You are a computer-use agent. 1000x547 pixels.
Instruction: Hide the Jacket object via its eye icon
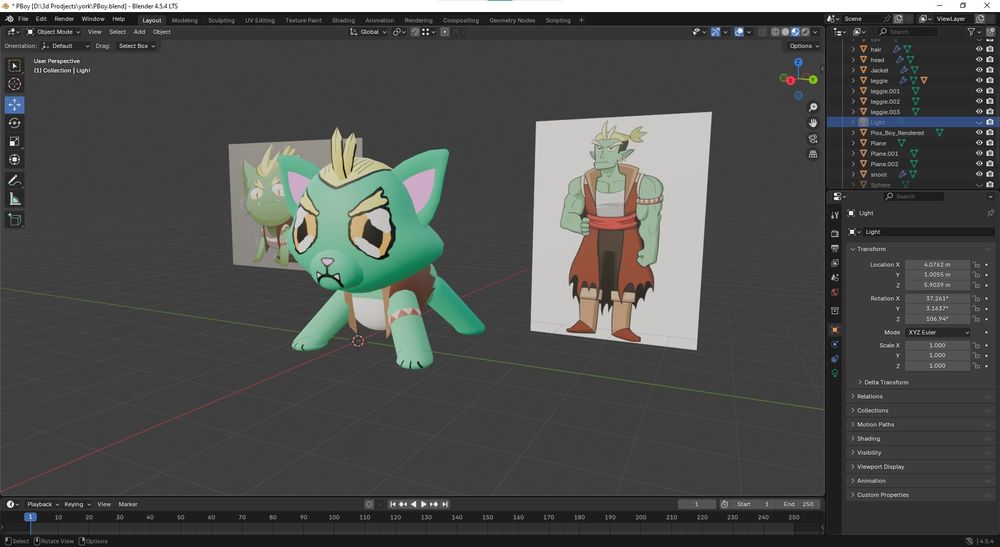click(979, 70)
